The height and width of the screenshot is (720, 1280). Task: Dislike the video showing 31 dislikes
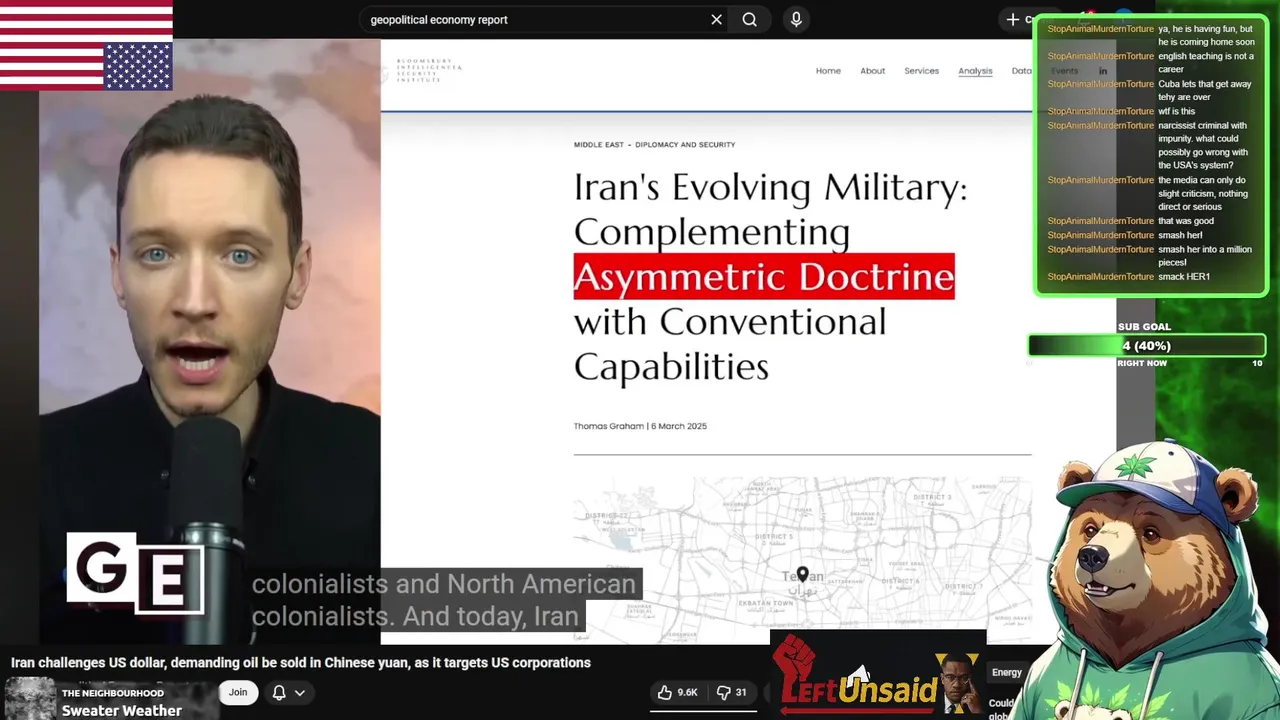tap(732, 692)
